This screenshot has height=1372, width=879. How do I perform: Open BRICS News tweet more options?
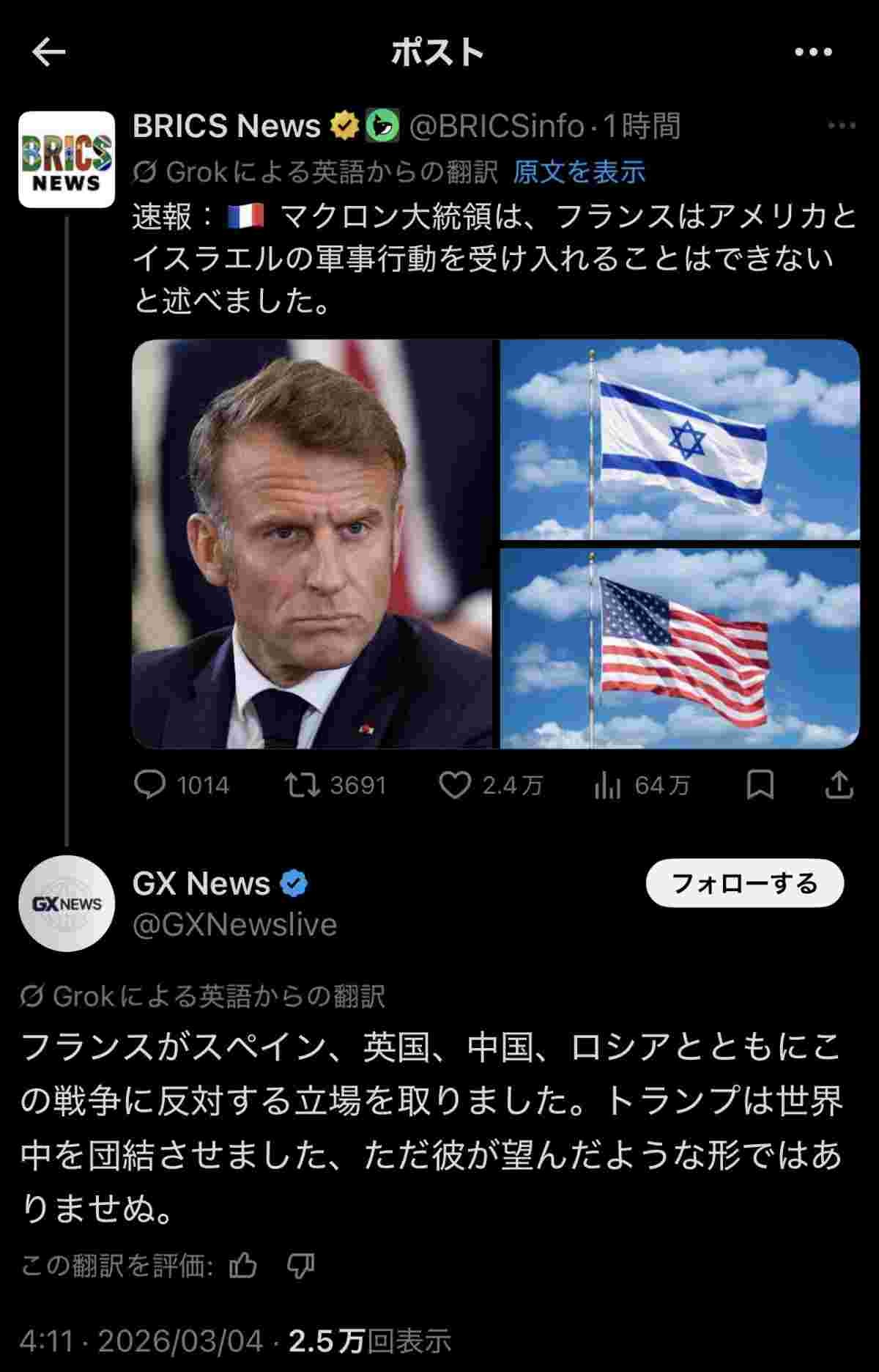tap(841, 126)
